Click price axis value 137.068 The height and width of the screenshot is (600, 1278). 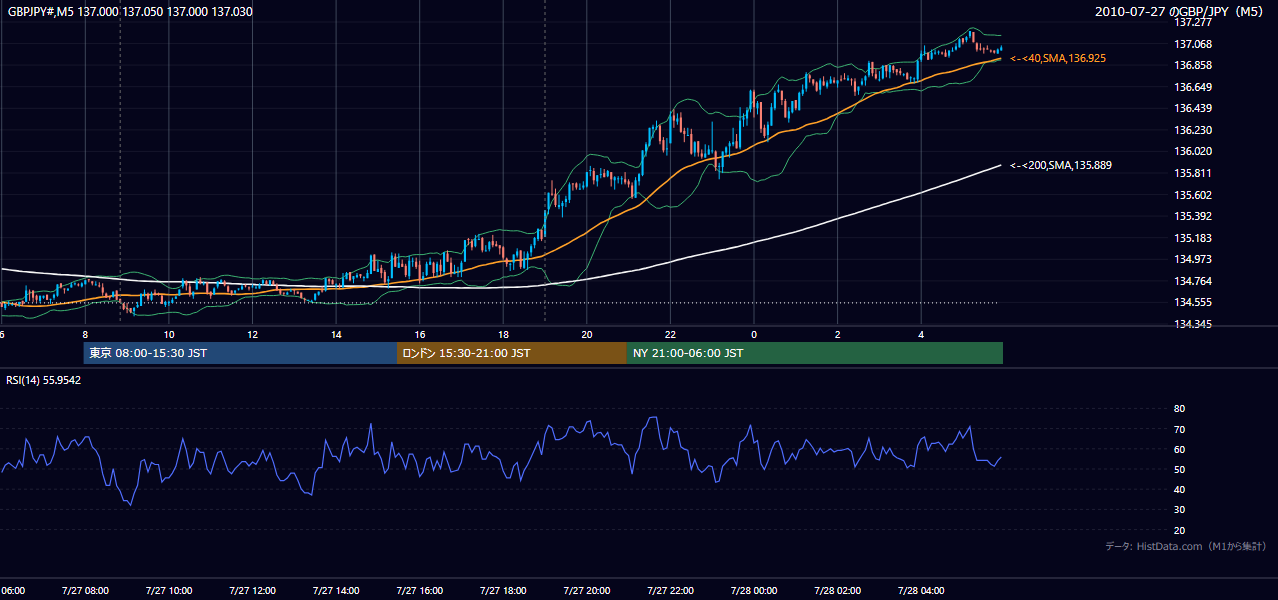[x=1193, y=44]
